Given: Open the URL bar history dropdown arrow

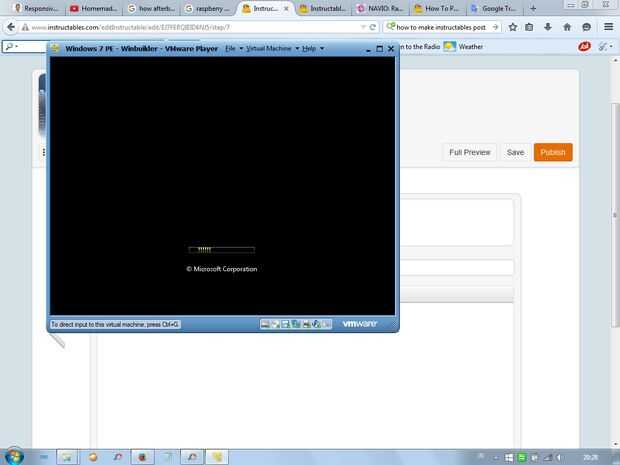Looking at the screenshot, I should [363, 27].
